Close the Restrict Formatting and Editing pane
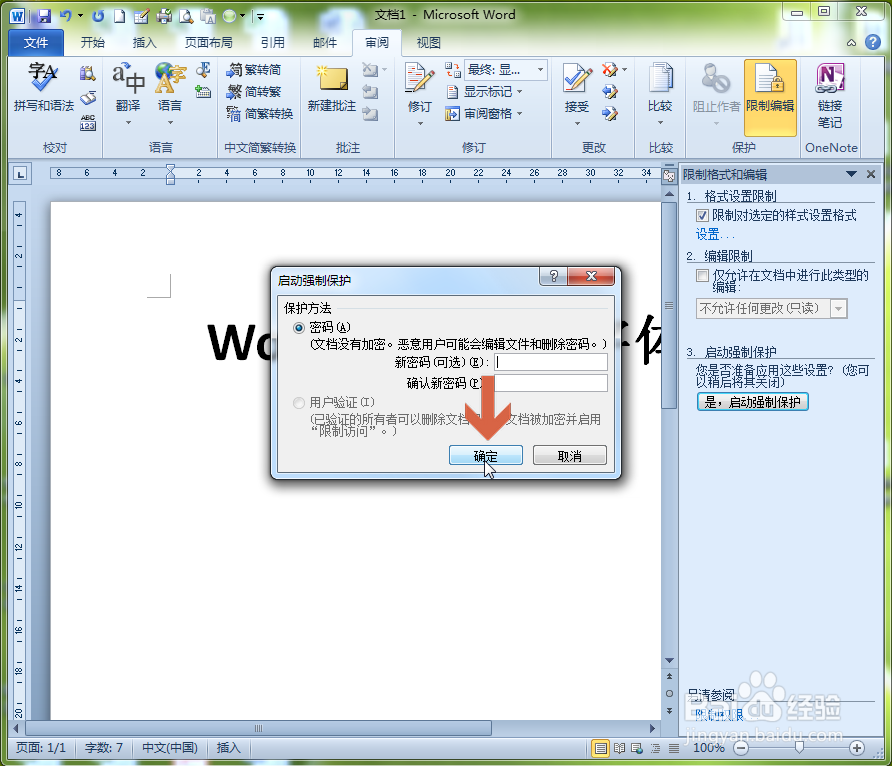 point(871,174)
